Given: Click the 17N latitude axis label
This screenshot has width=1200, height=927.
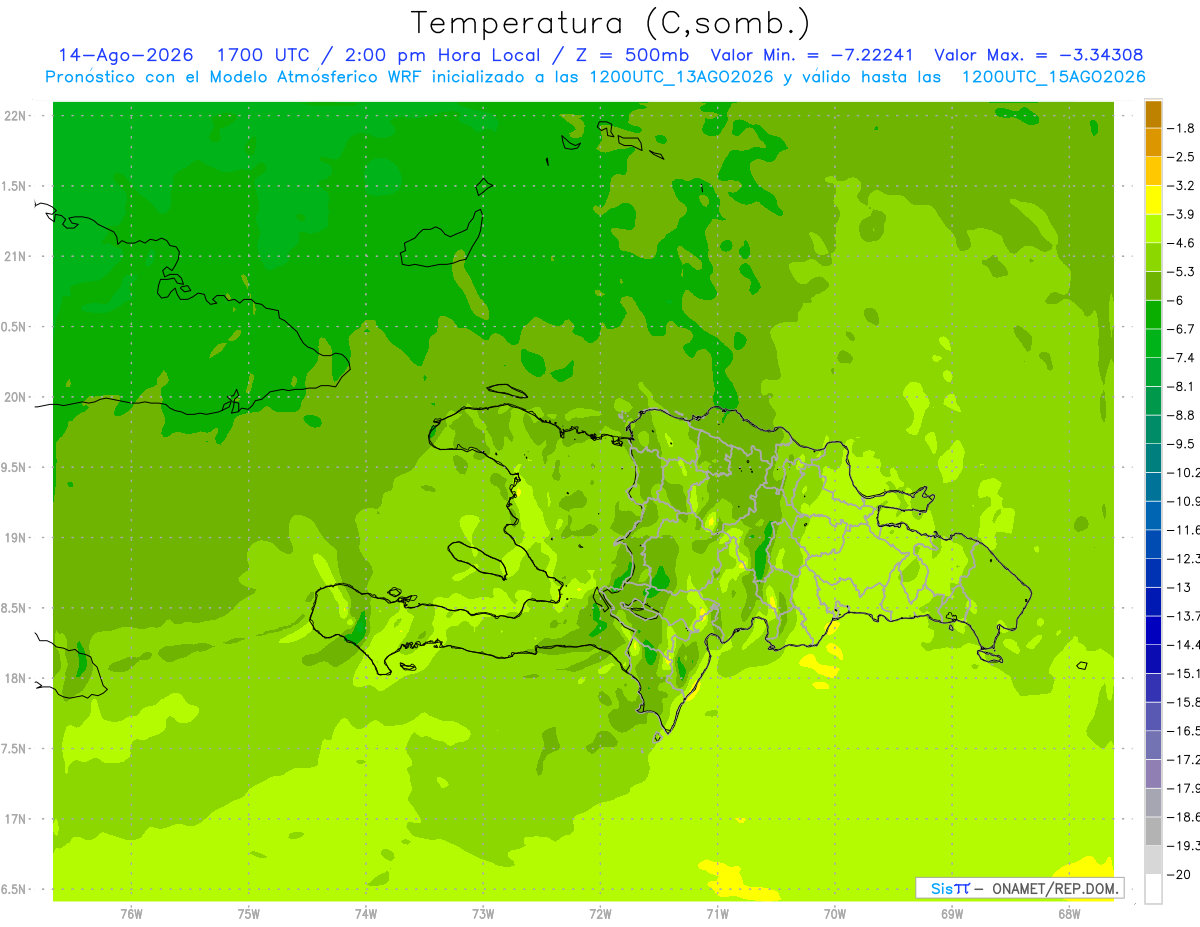Looking at the screenshot, I should (16, 819).
